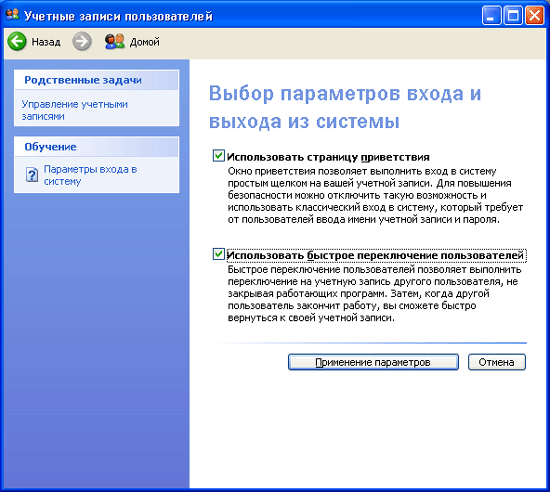The width and height of the screenshot is (550, 492).
Task: Maximize the user accounts window
Action: coord(513,16)
